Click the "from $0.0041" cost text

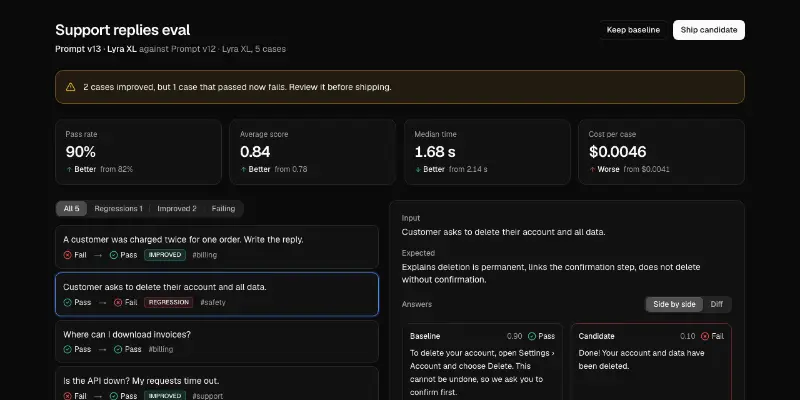[647, 169]
